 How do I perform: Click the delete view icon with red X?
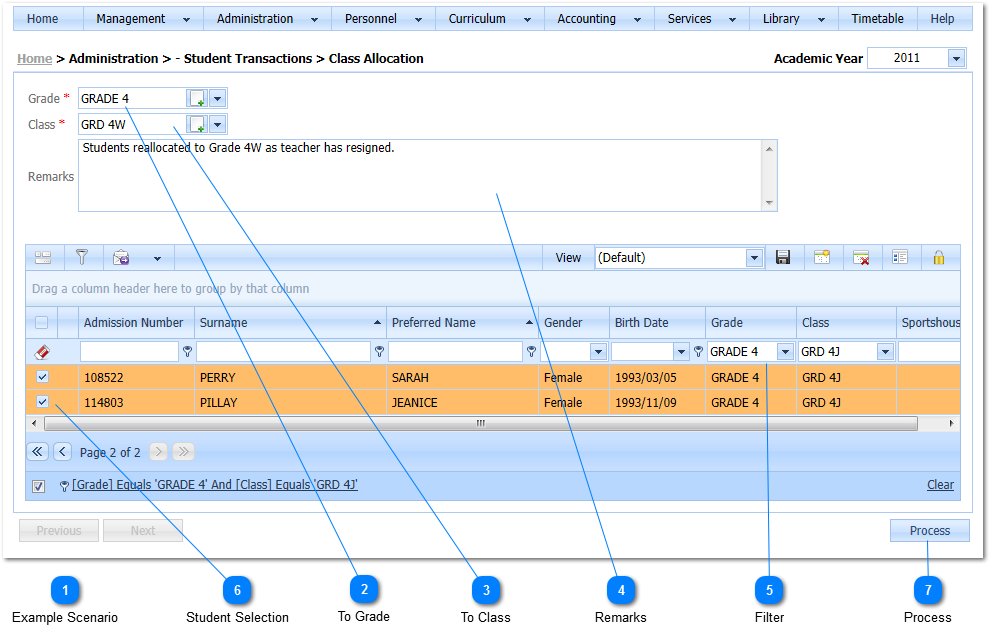click(x=860, y=258)
